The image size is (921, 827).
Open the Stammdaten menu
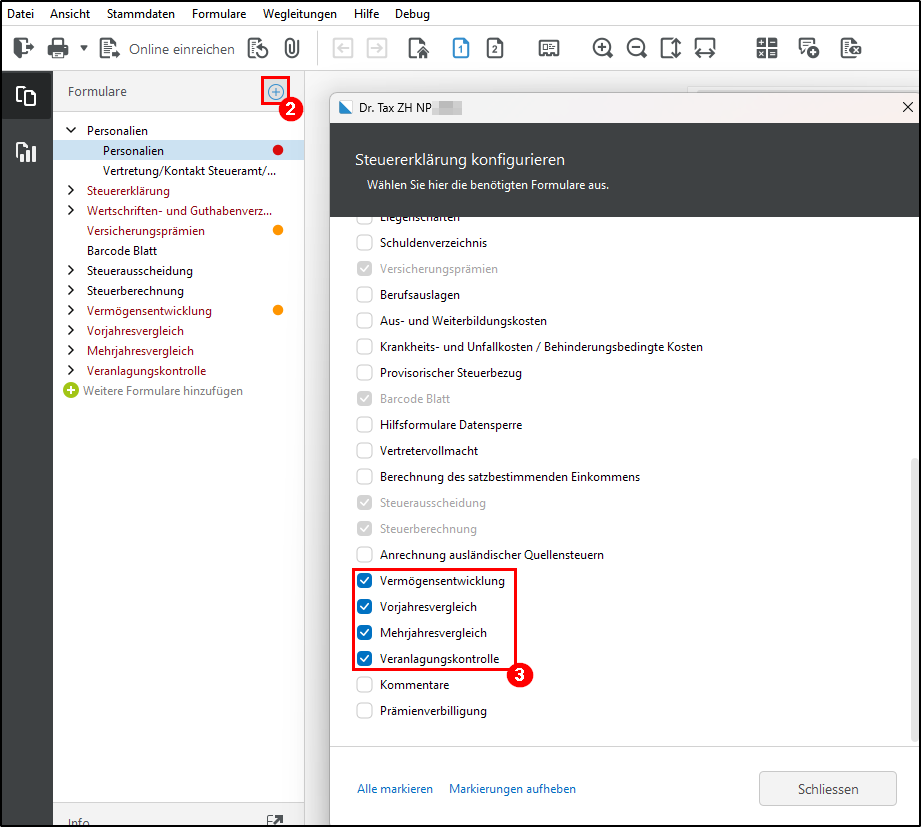[140, 14]
